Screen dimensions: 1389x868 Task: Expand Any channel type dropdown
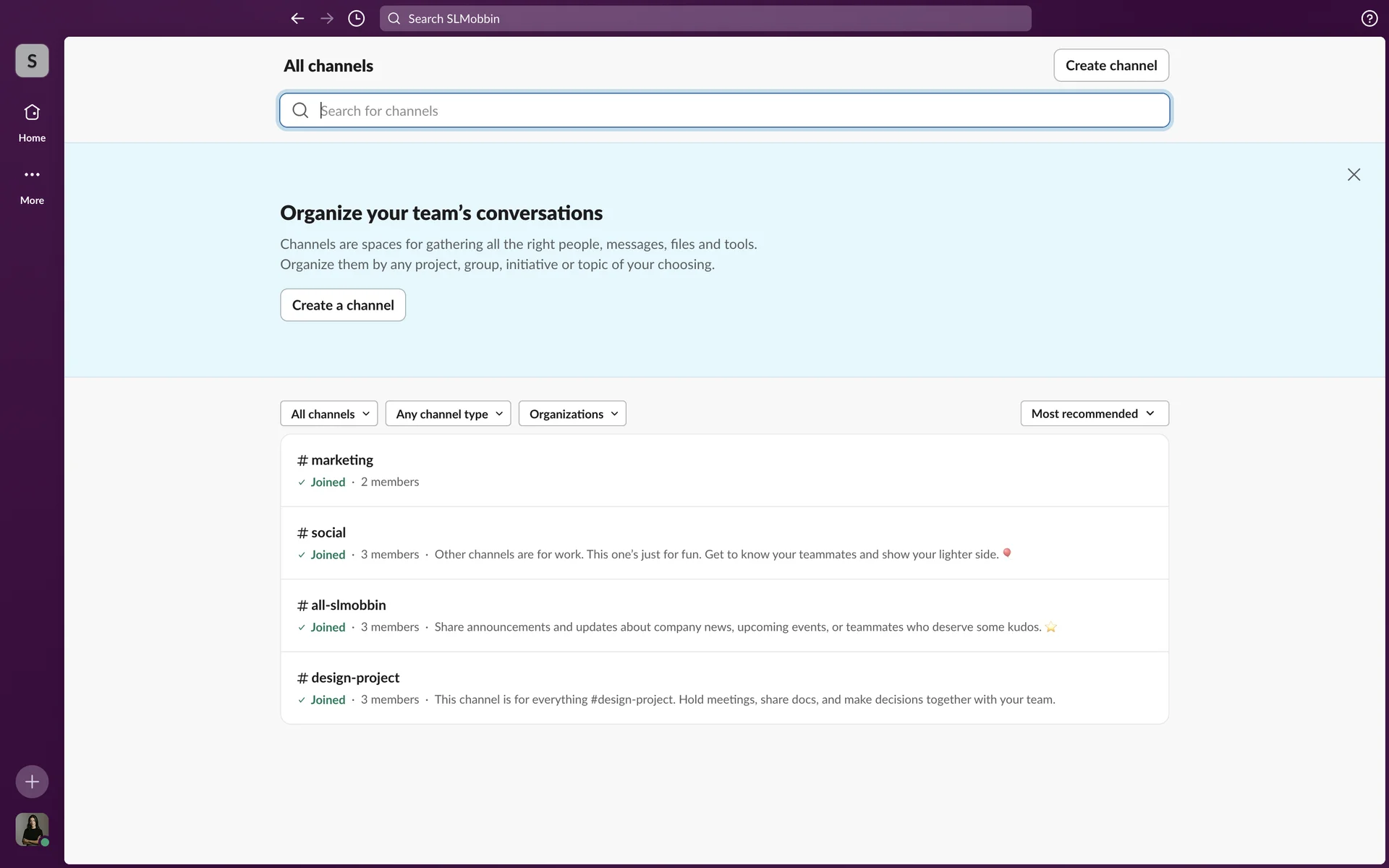tap(448, 414)
